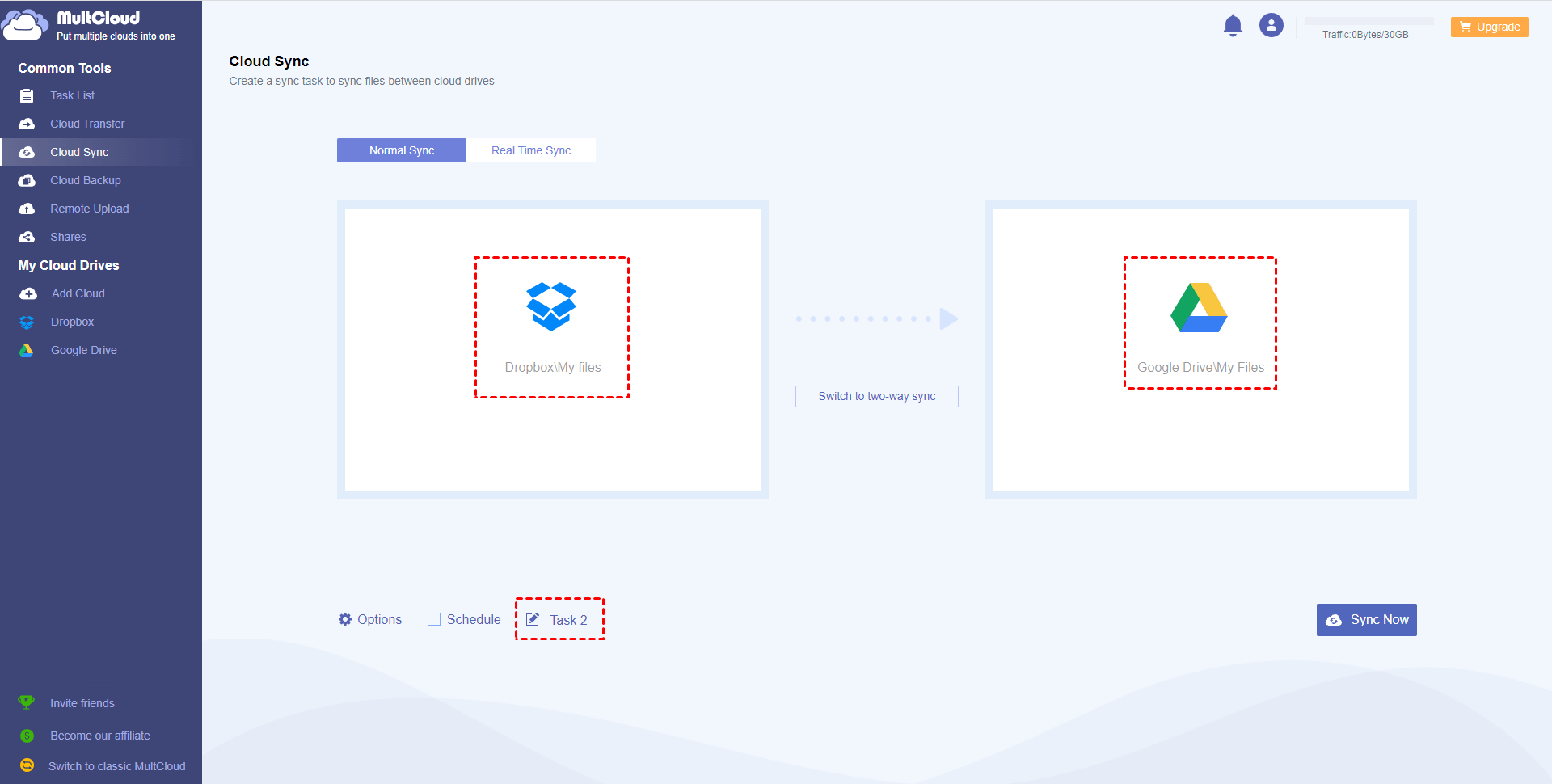Click the Invite friends trophy icon
Screen dimensions: 1552x784
[x=27, y=702]
